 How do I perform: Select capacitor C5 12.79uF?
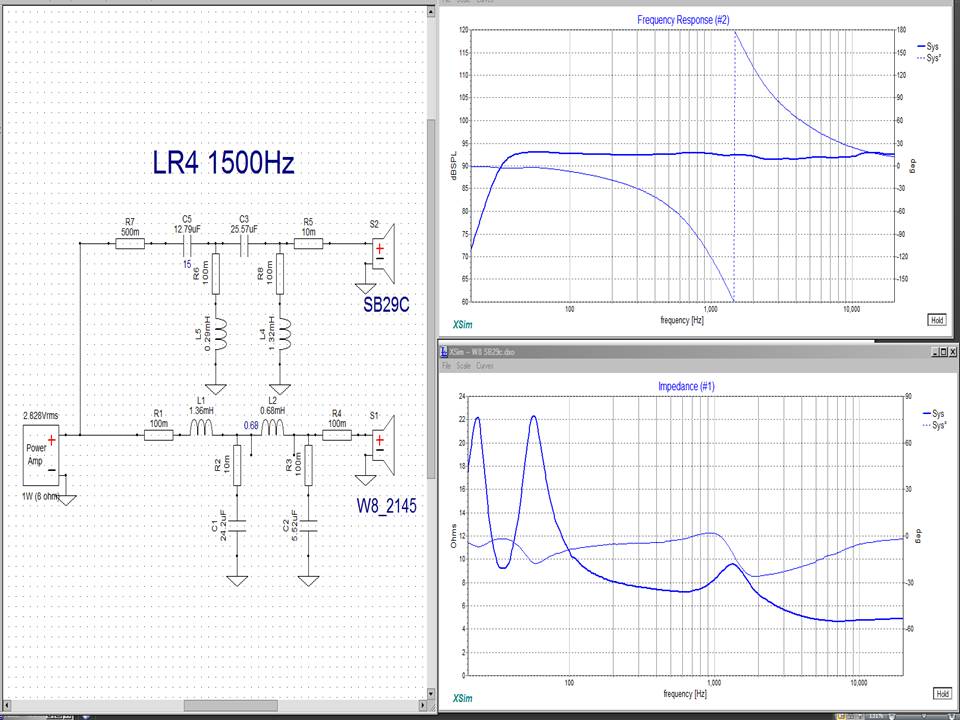pos(187,247)
